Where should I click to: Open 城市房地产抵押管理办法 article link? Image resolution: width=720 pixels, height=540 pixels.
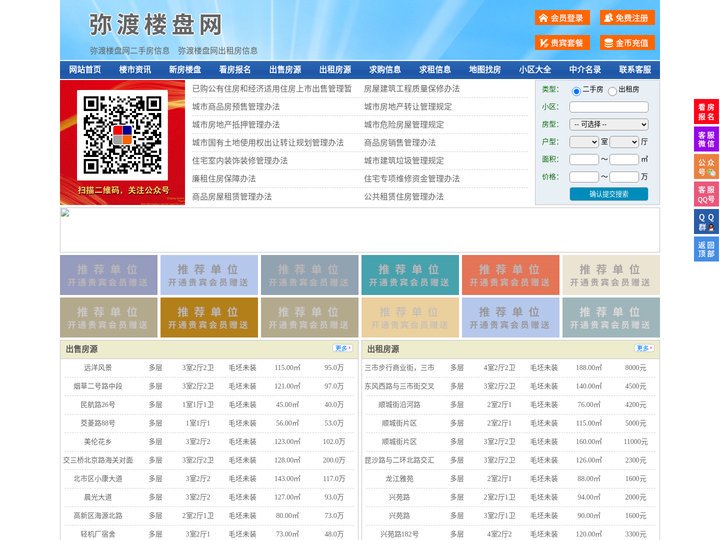(x=236, y=125)
